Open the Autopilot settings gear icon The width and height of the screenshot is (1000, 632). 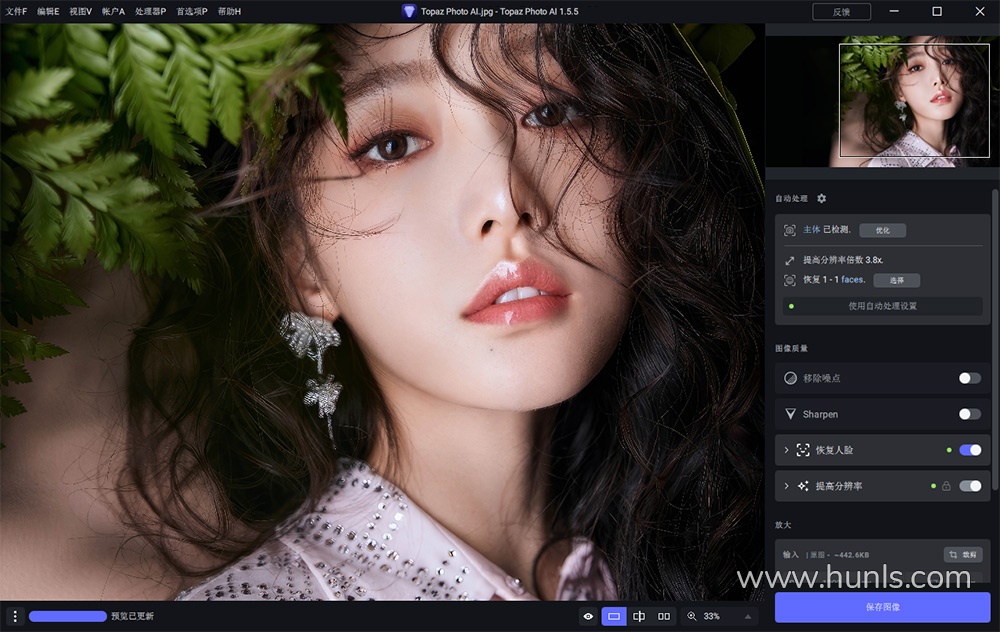pyautogui.click(x=822, y=199)
